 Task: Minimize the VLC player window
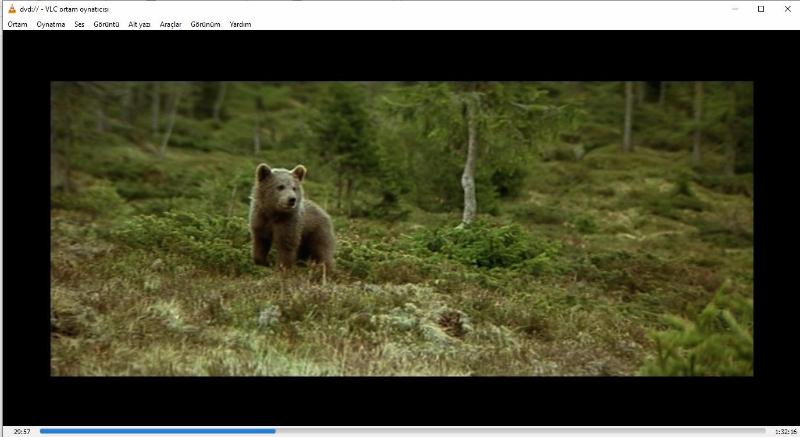point(735,9)
